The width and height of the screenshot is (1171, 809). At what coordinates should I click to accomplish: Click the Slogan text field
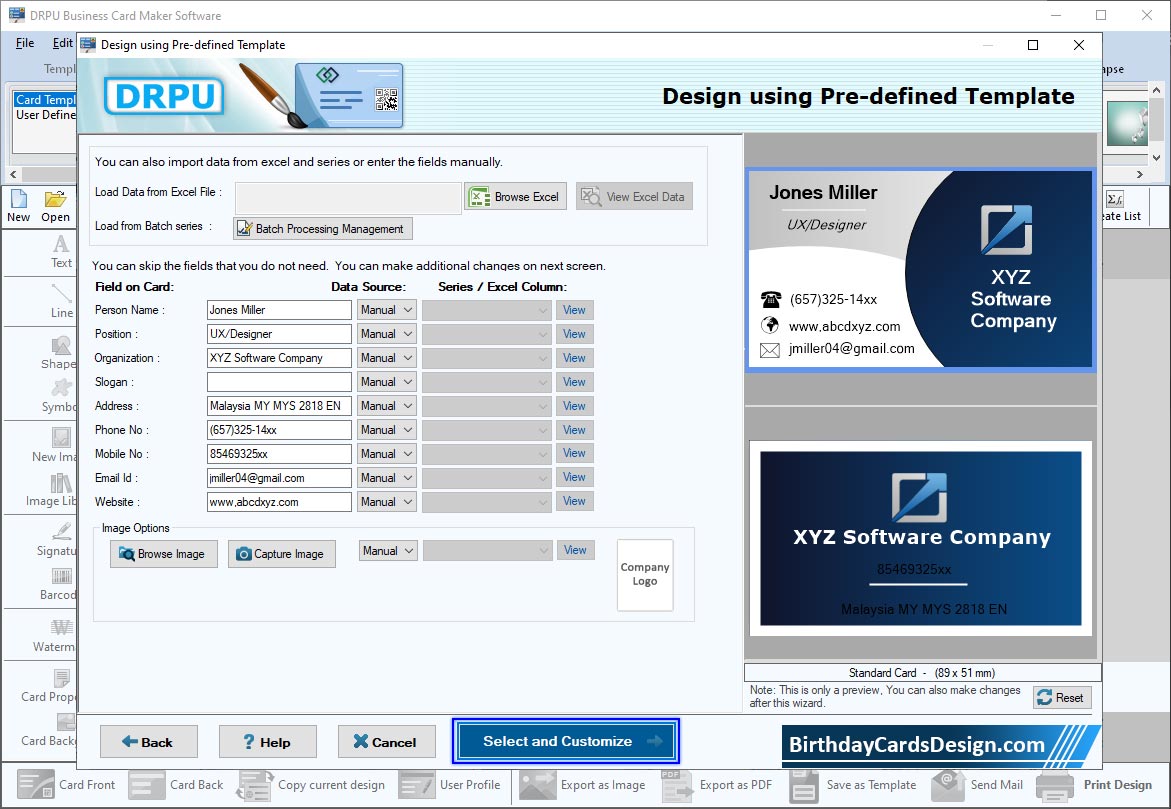279,382
